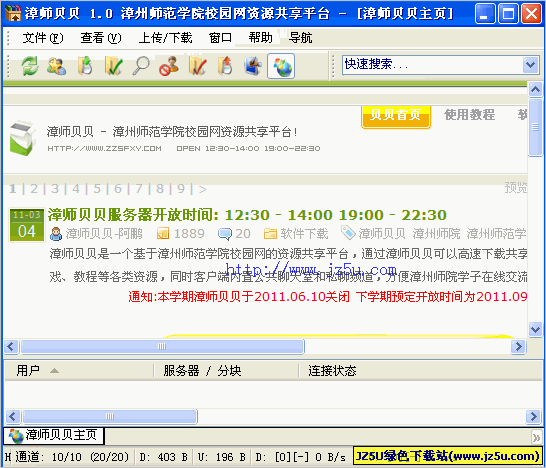Click the 连接状态 column header
This screenshot has height=468, width=546.
pyautogui.click(x=332, y=370)
